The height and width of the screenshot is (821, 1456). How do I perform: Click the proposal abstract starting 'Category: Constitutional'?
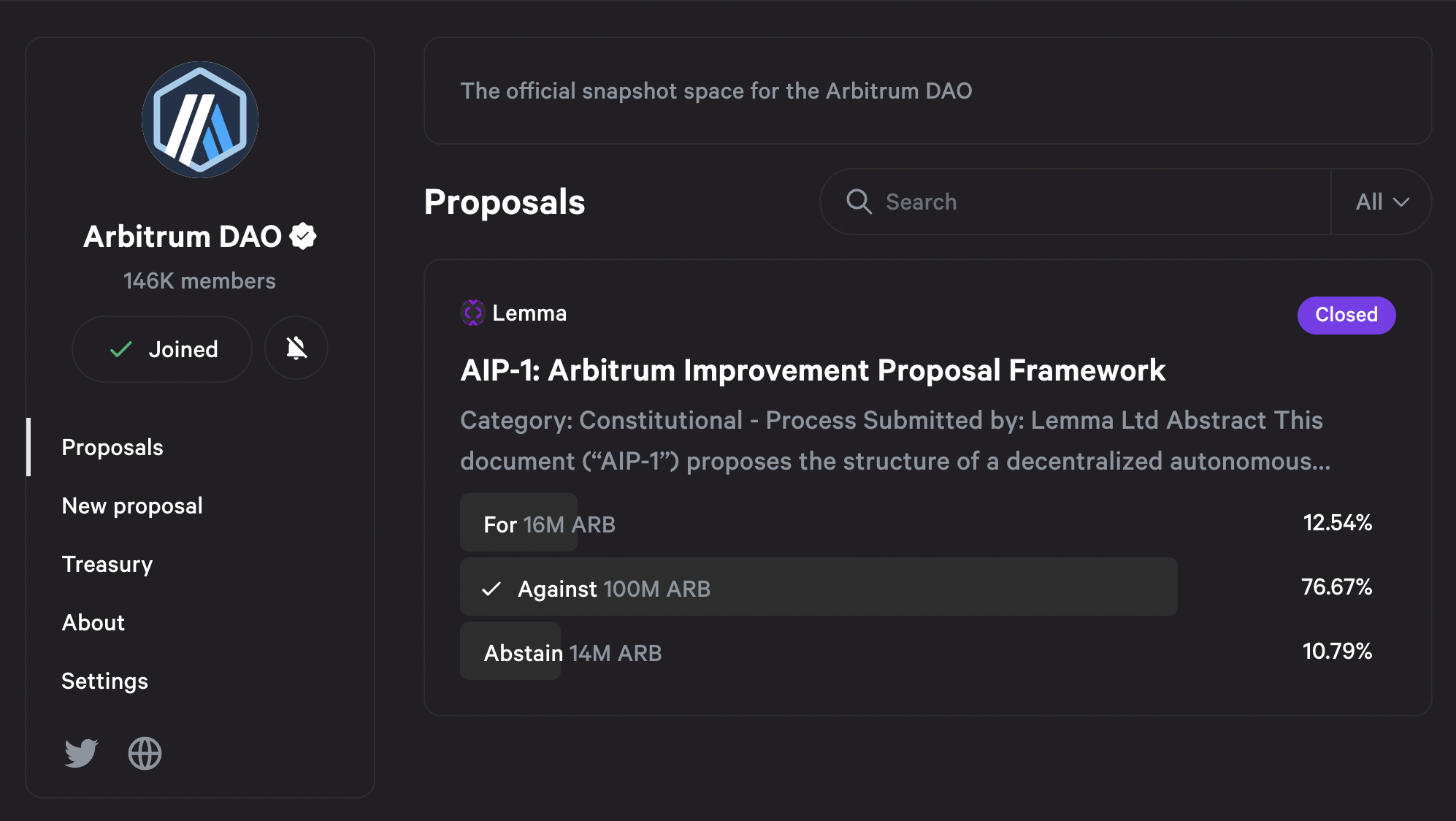tap(895, 440)
